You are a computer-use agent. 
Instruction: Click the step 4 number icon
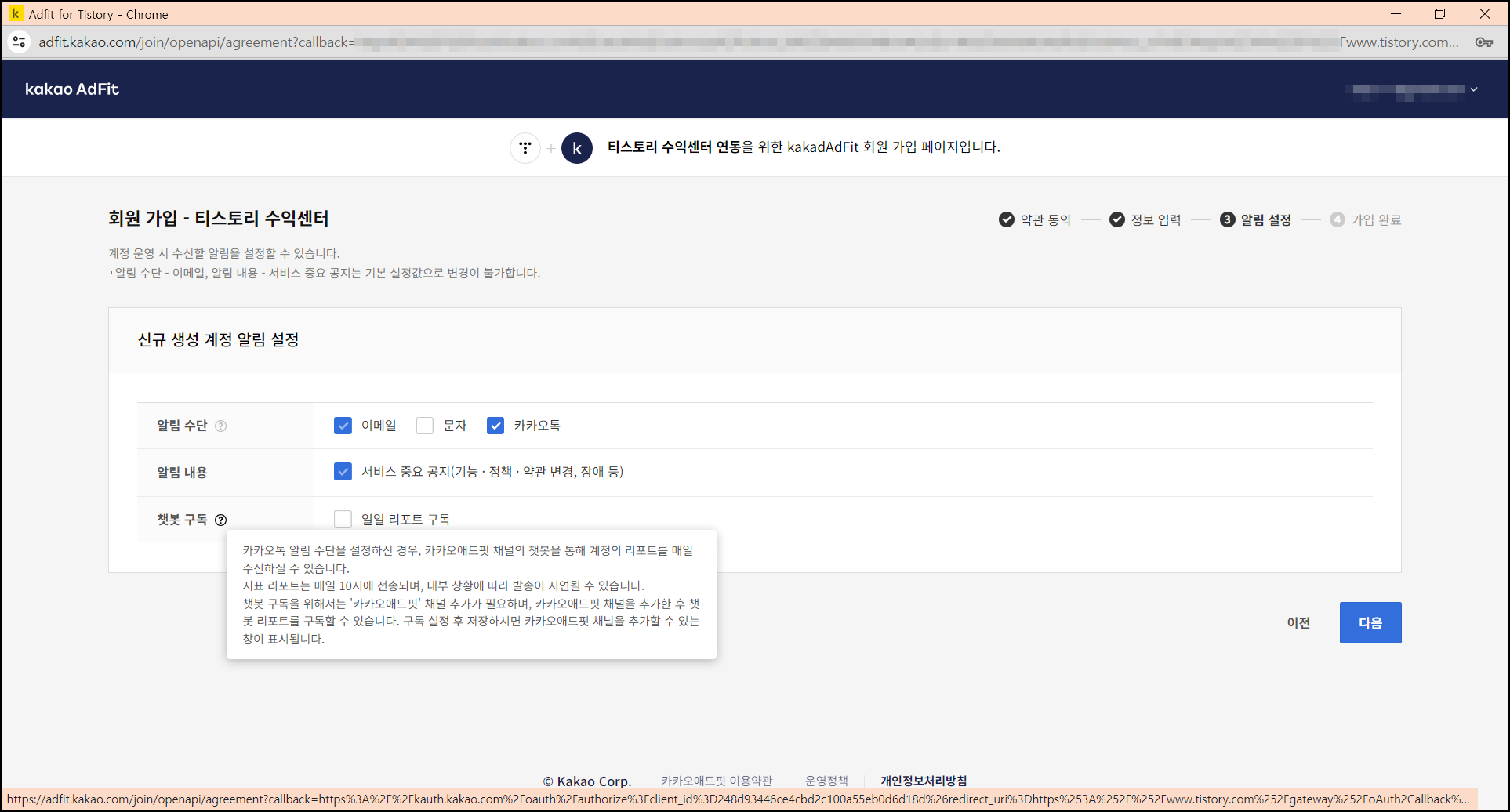[x=1338, y=220]
